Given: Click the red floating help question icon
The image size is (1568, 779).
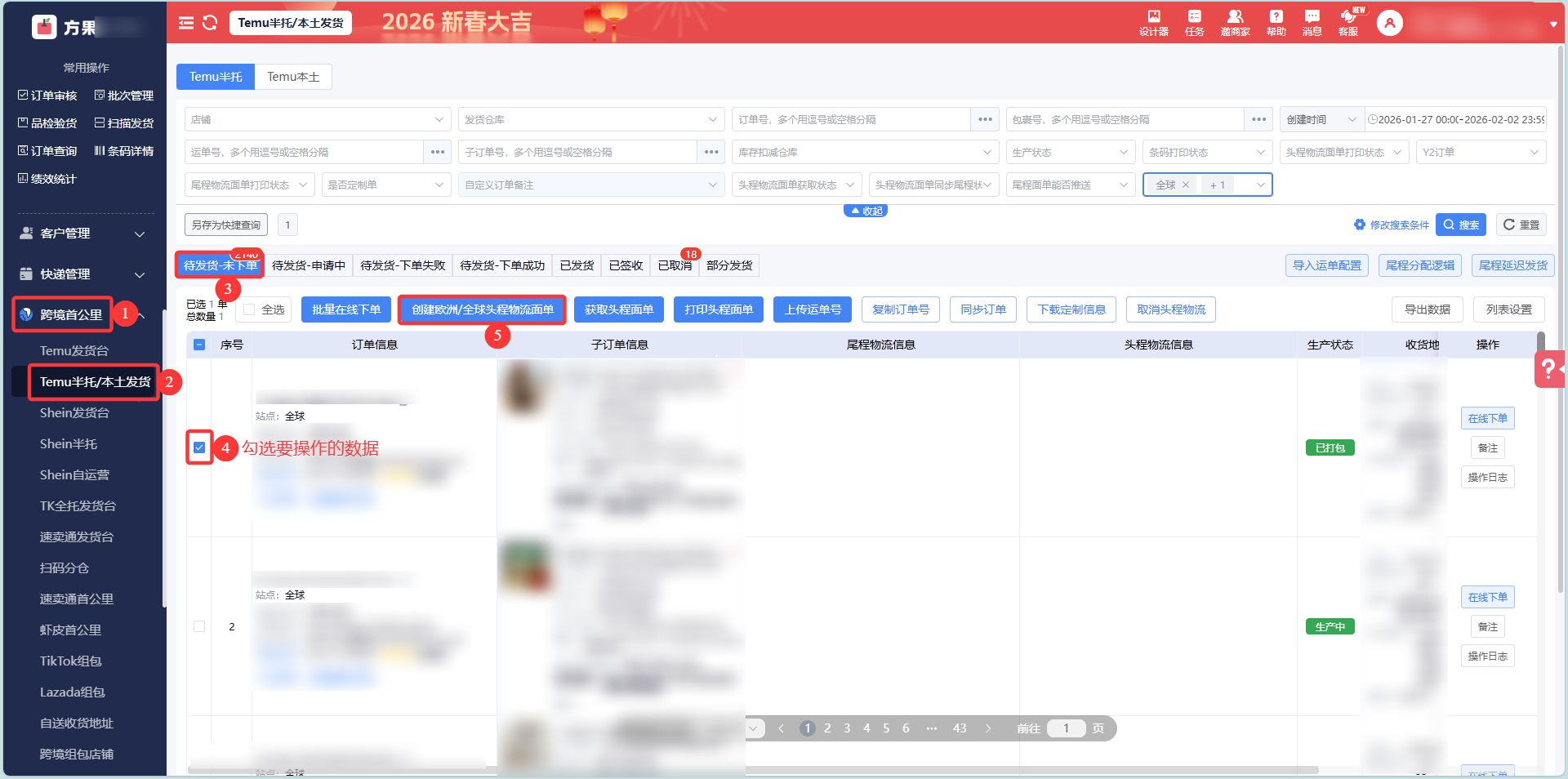Looking at the screenshot, I should 1549,369.
